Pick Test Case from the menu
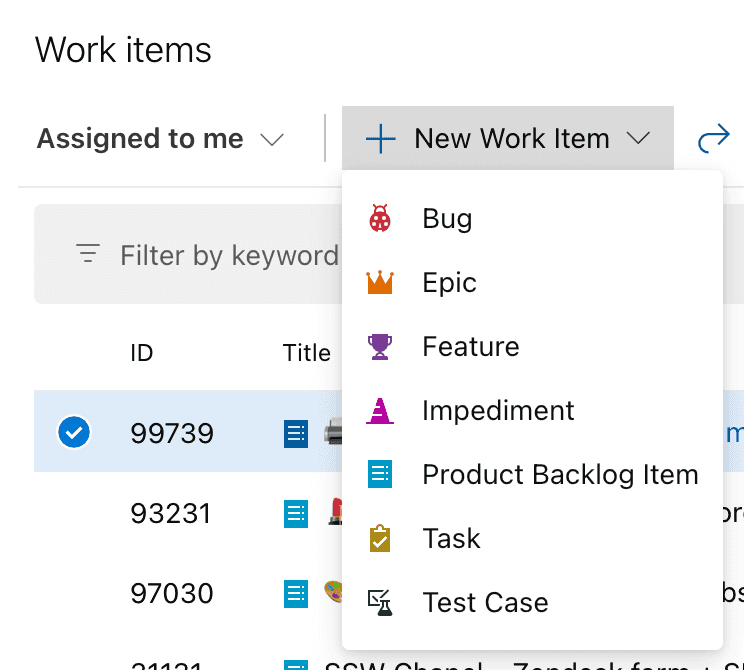The width and height of the screenshot is (744, 670). click(485, 603)
